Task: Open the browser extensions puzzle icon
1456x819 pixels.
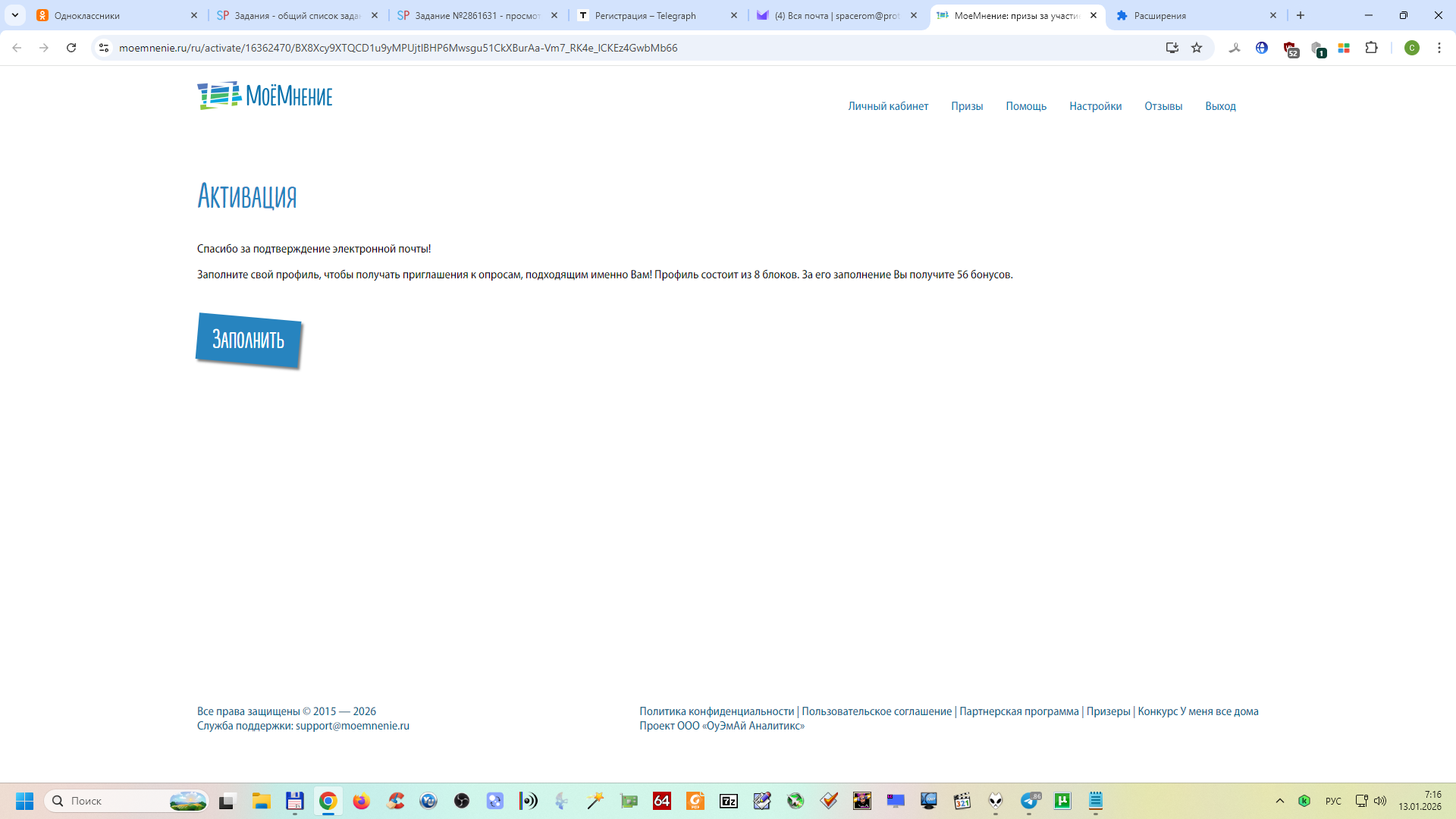Action: (1371, 48)
